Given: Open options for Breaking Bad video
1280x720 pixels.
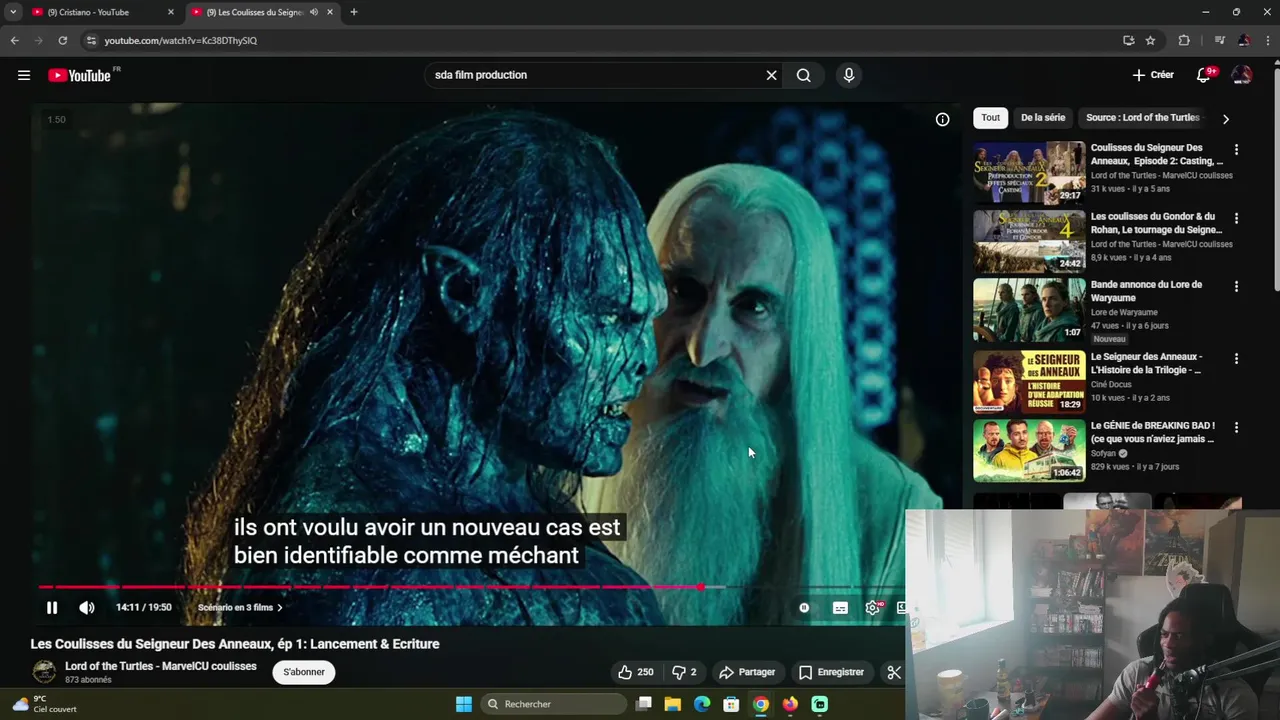Looking at the screenshot, I should click(1236, 427).
